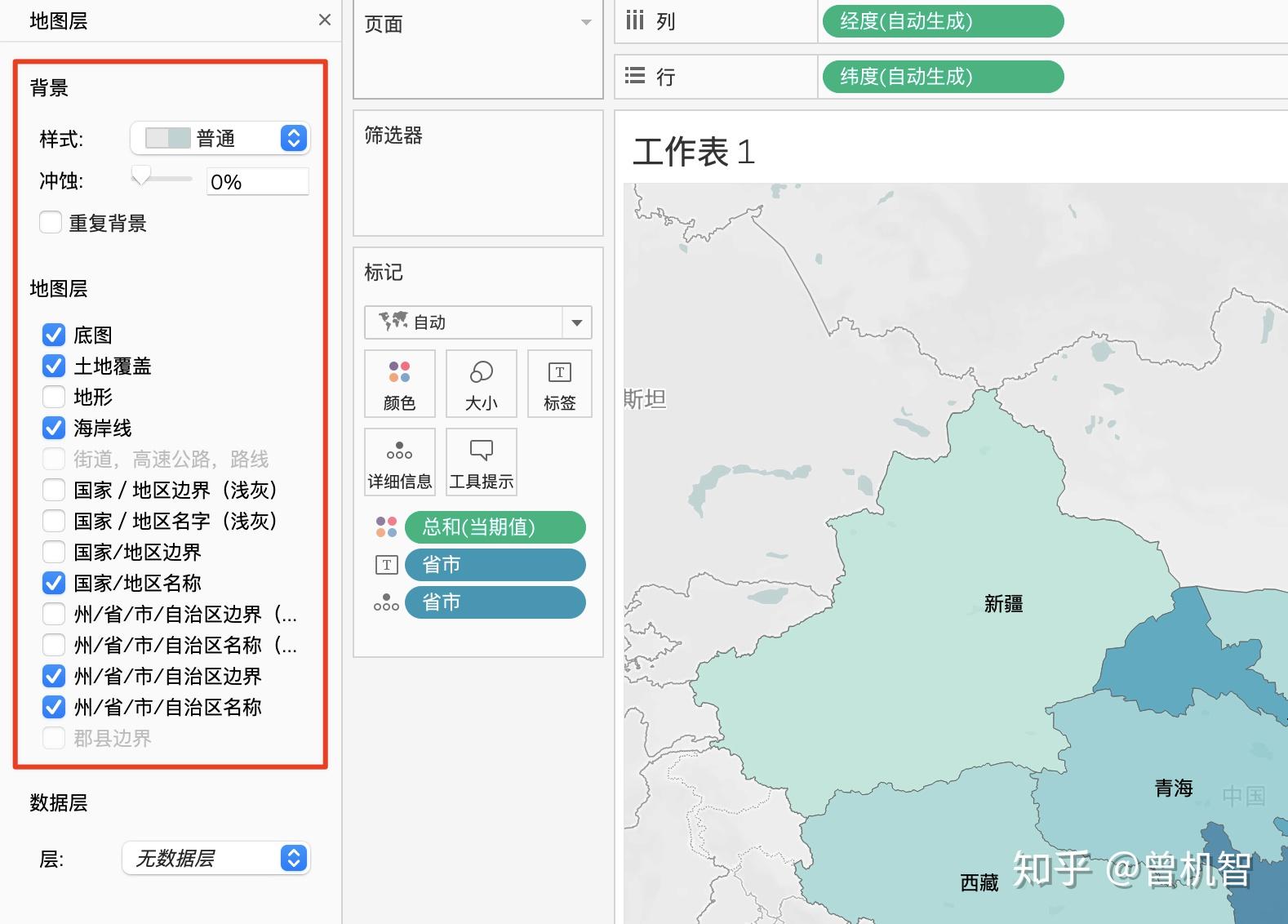
Task: Enable 国家 / 地区名字 (浅灰) layer
Action: (x=54, y=521)
